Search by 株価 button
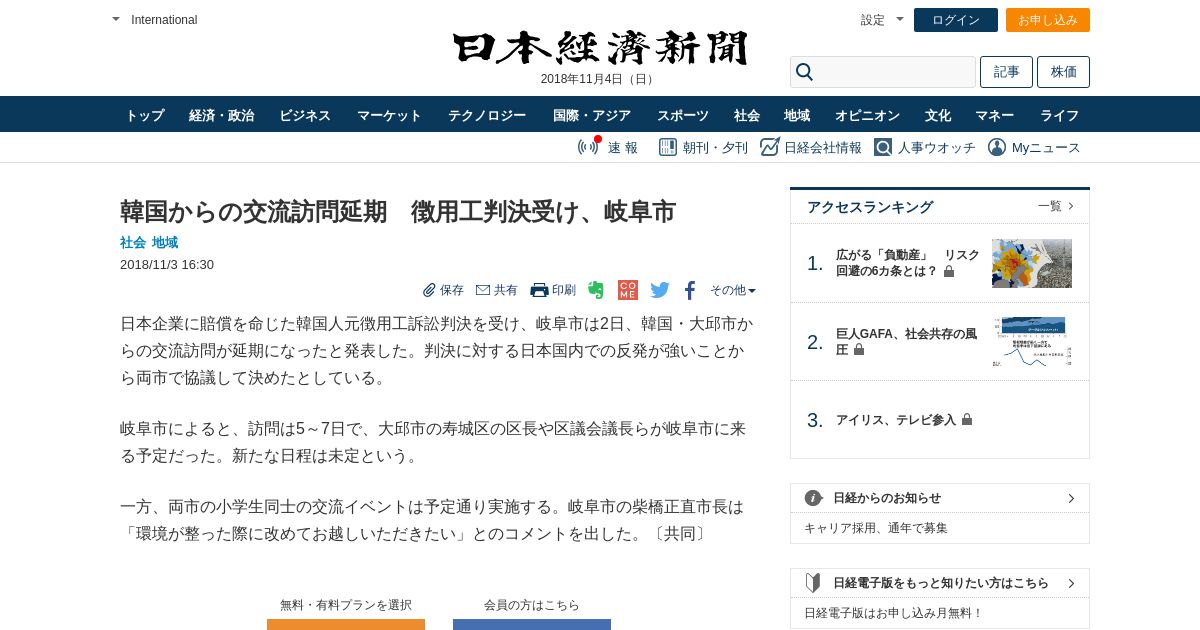Screen dimensions: 1200x630 pyautogui.click(x=1064, y=72)
